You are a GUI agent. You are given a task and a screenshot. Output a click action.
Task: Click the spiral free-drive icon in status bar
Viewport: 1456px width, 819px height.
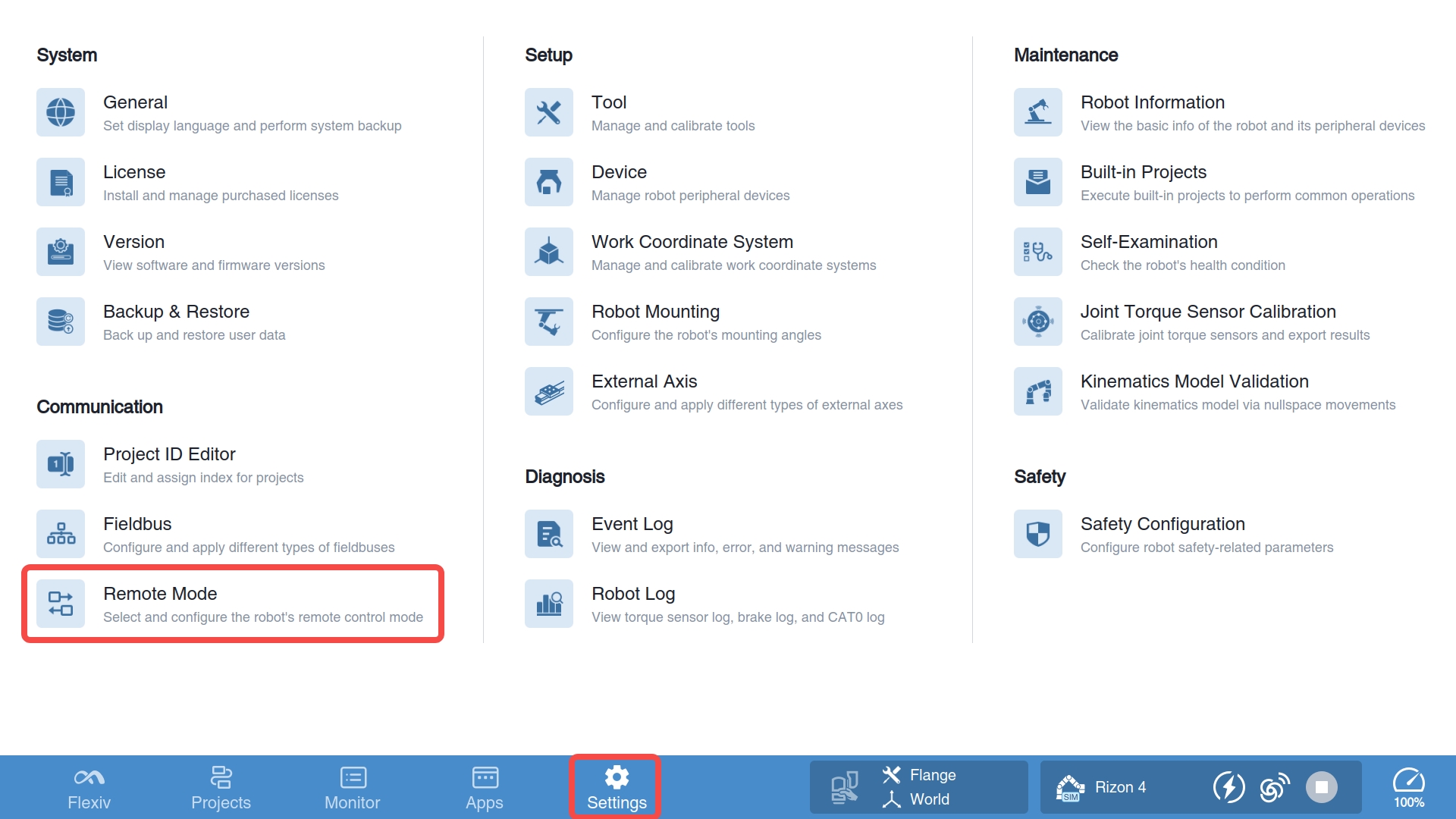coord(1275,787)
